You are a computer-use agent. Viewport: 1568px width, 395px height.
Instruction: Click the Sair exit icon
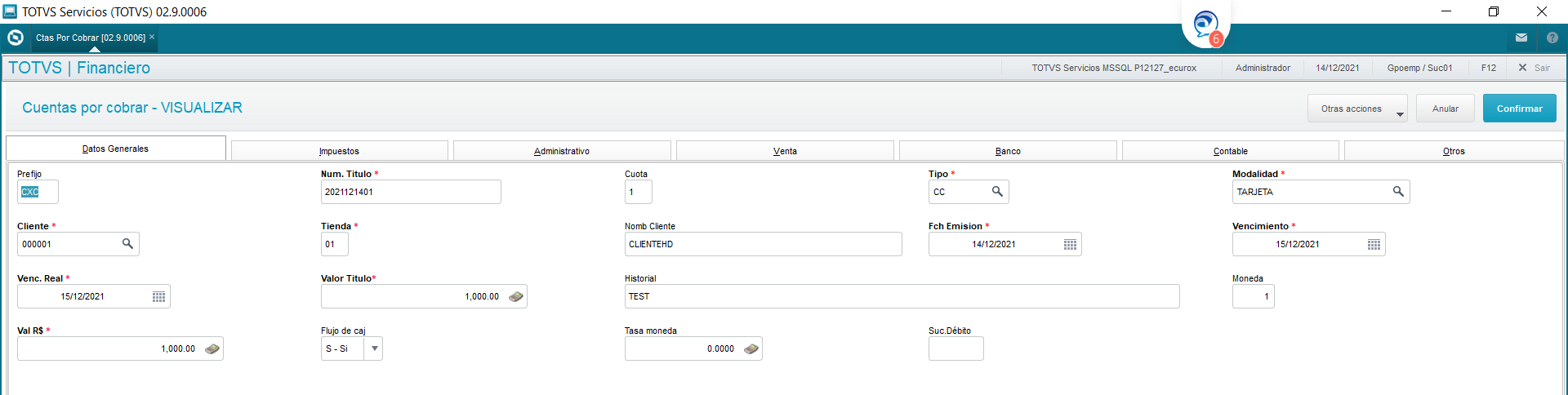click(x=1522, y=68)
